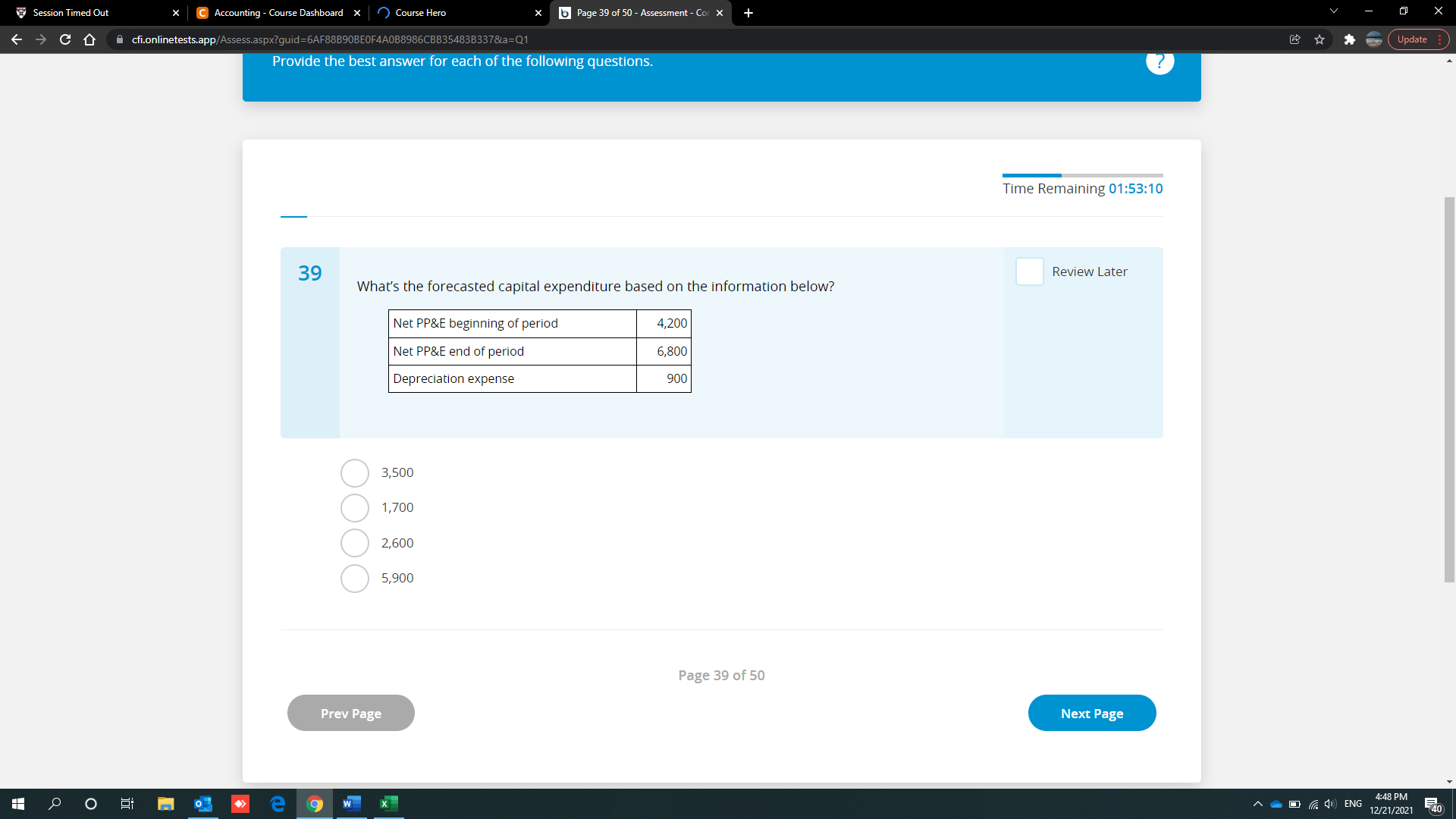Open the browser tab search chevron
The image size is (1456, 819).
(1333, 12)
